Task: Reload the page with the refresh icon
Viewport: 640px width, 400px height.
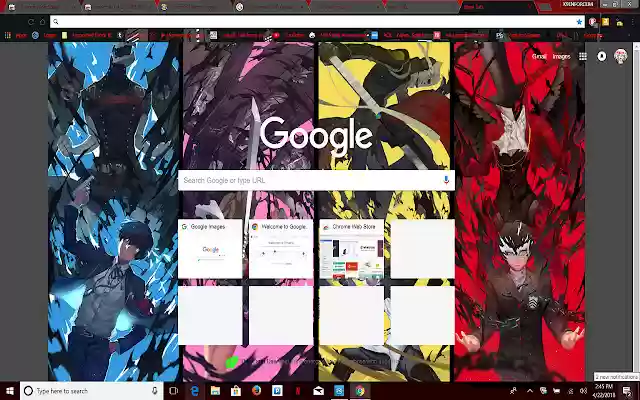Action: pos(31,22)
